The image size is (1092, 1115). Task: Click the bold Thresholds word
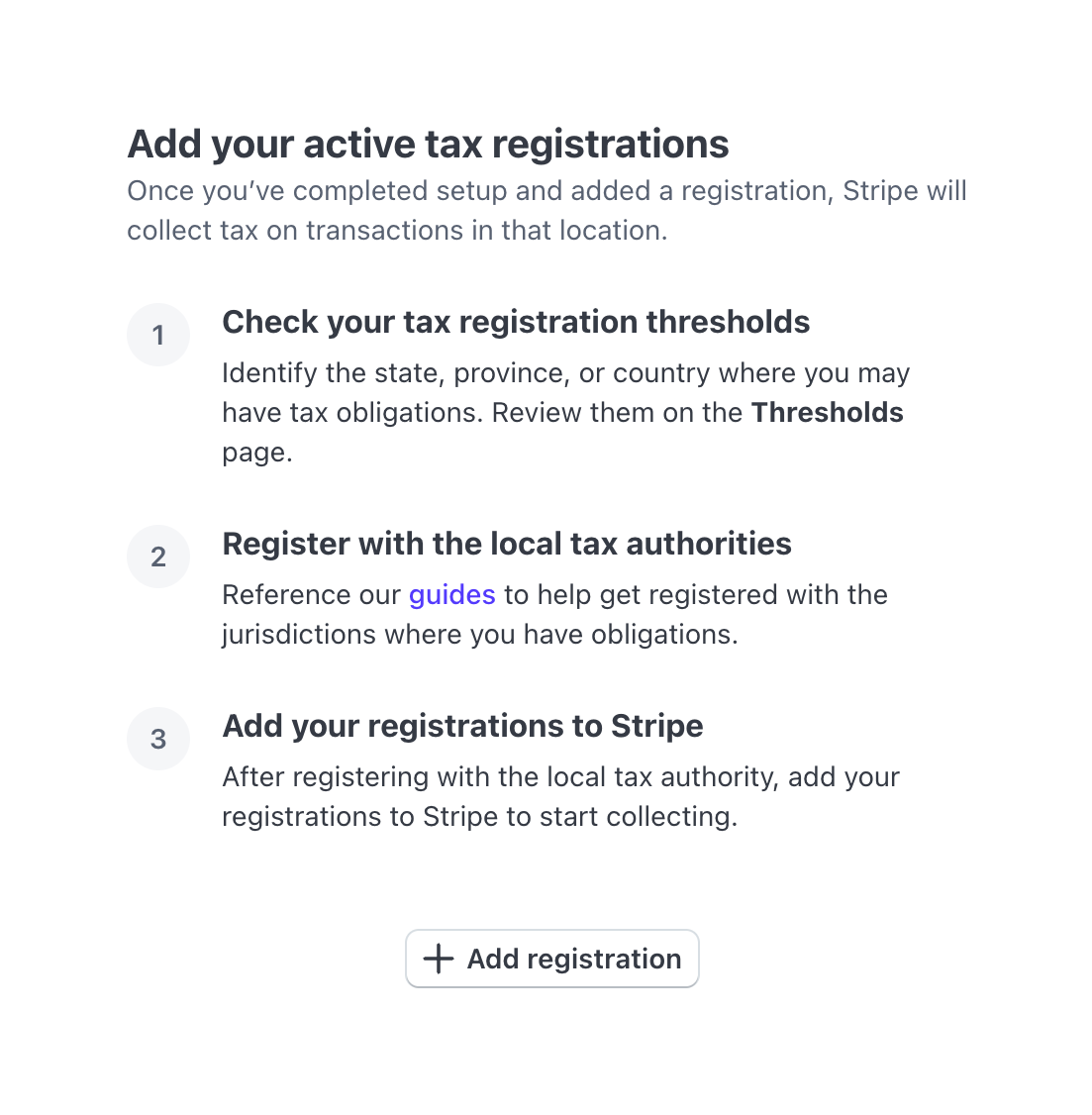pyautogui.click(x=828, y=413)
